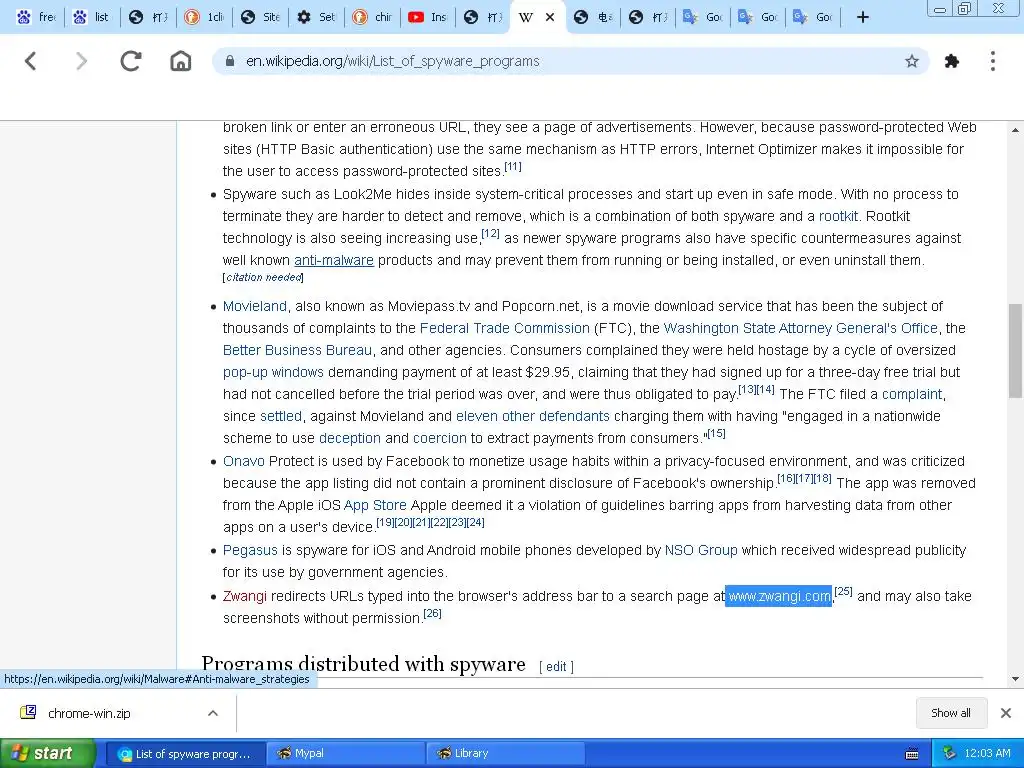Screen dimensions: 1024x768
Task: Open the Chrome three-dot menu
Action: pyautogui.click(x=993, y=61)
